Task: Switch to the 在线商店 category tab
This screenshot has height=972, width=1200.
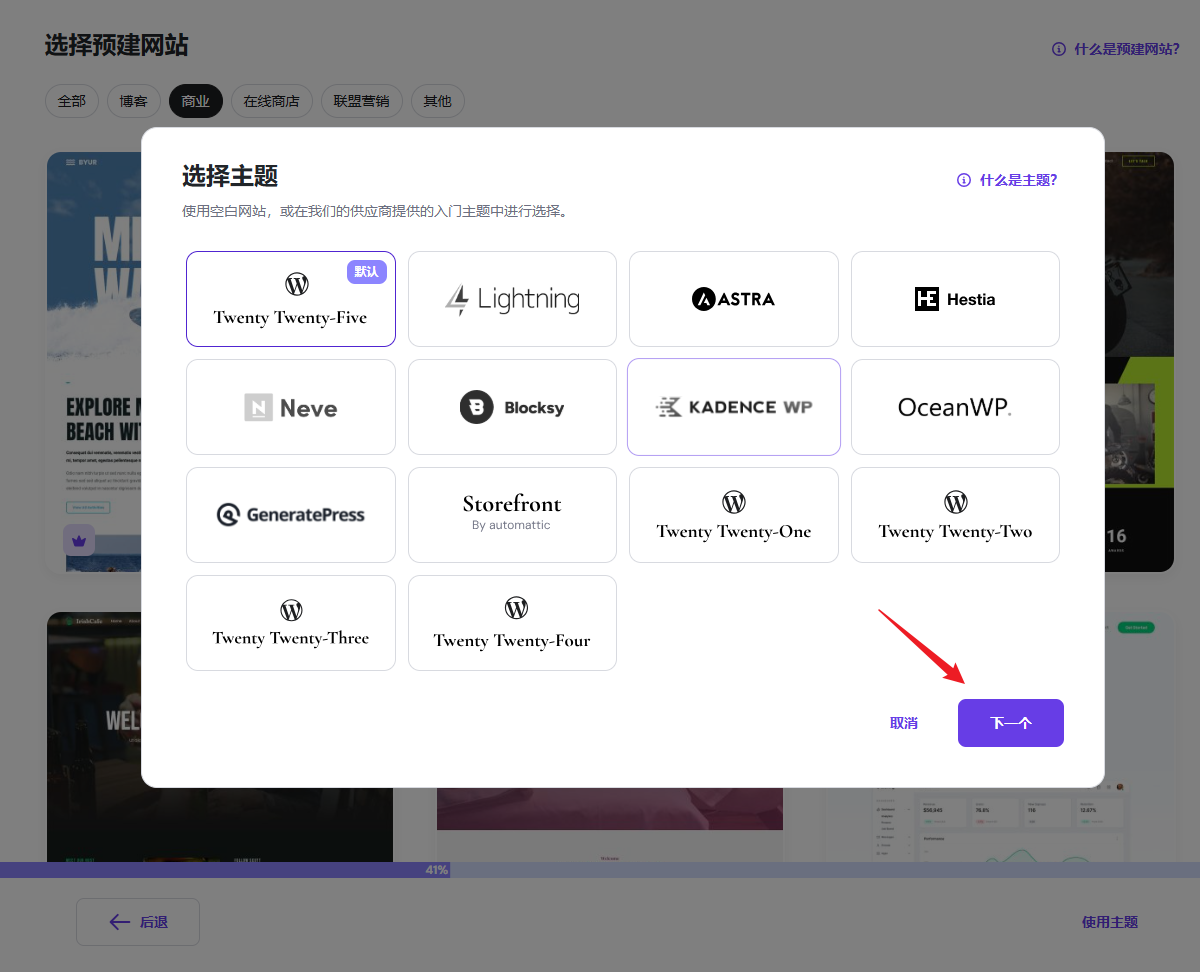Action: [271, 101]
